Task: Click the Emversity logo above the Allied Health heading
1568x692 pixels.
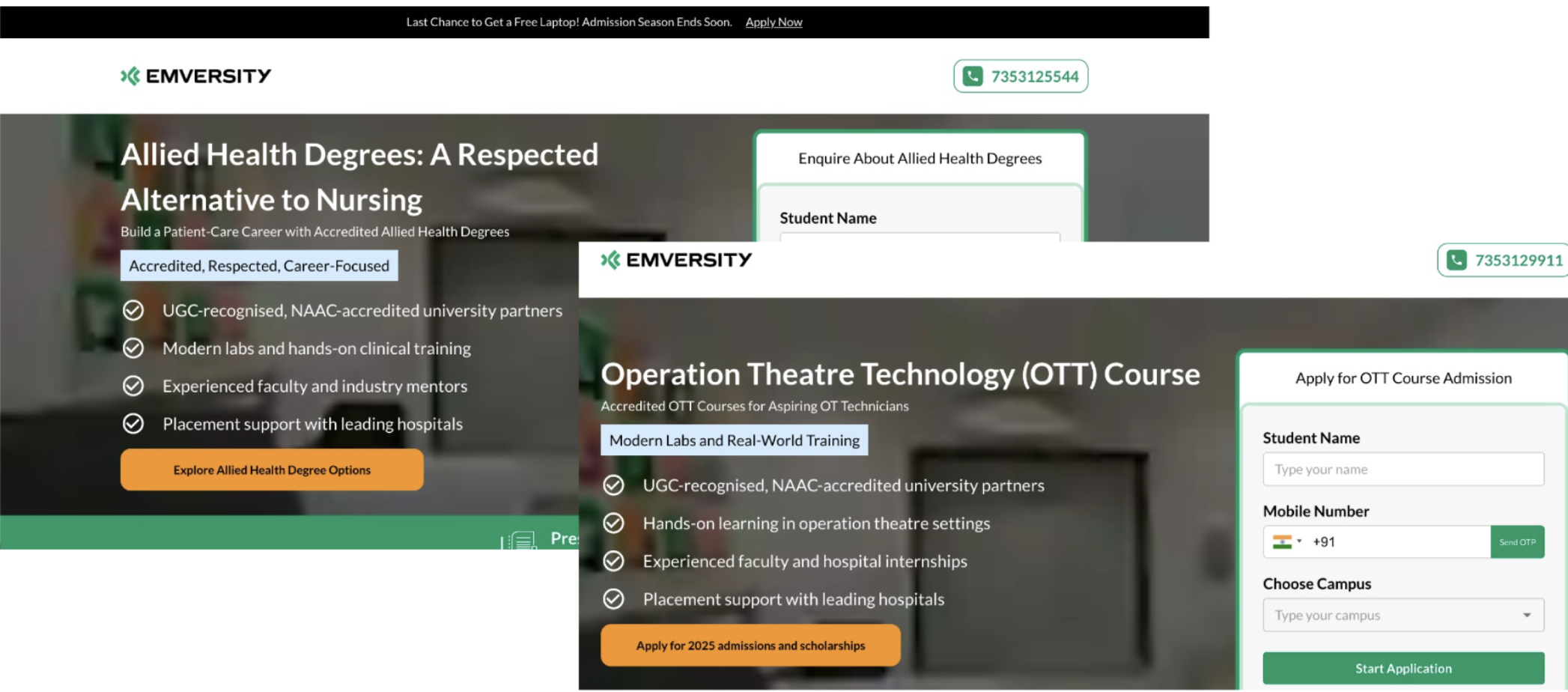Action: point(196,76)
